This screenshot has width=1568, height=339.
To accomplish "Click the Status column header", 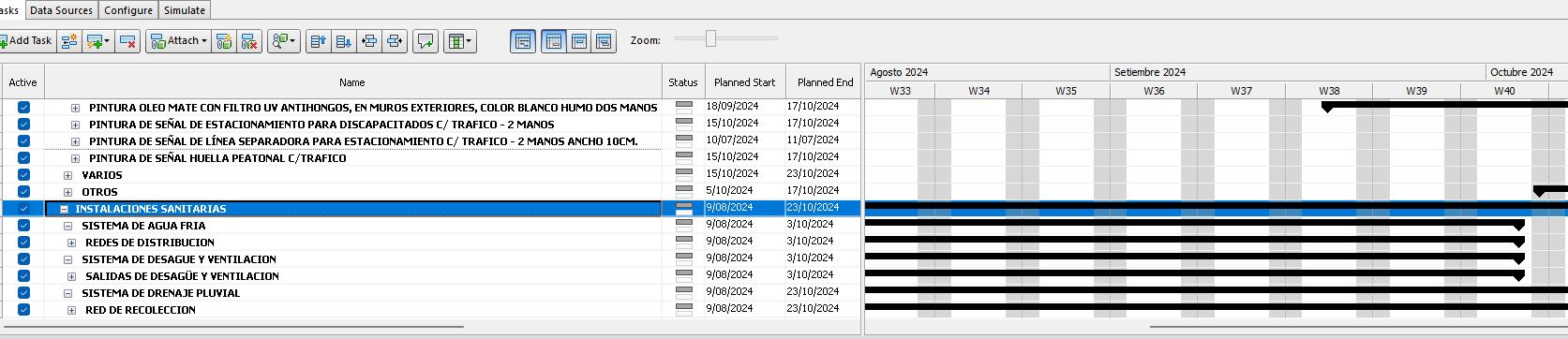I will click(683, 82).
